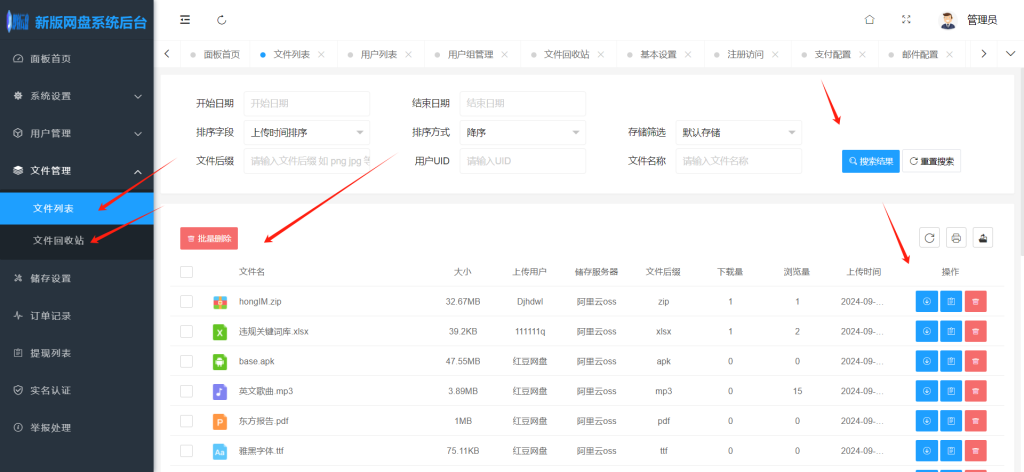Download 雅黑字体.ttf file
1024x472 pixels.
coord(927,450)
